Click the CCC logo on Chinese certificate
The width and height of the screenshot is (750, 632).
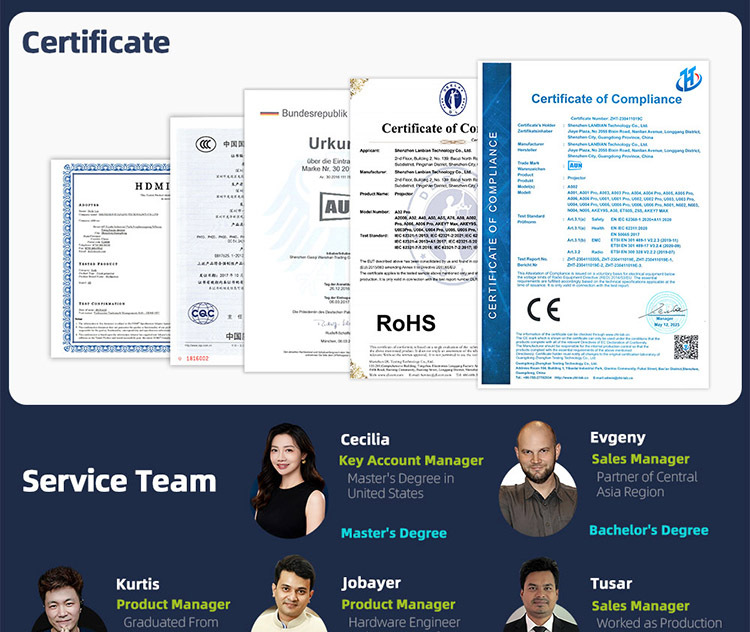coord(206,144)
